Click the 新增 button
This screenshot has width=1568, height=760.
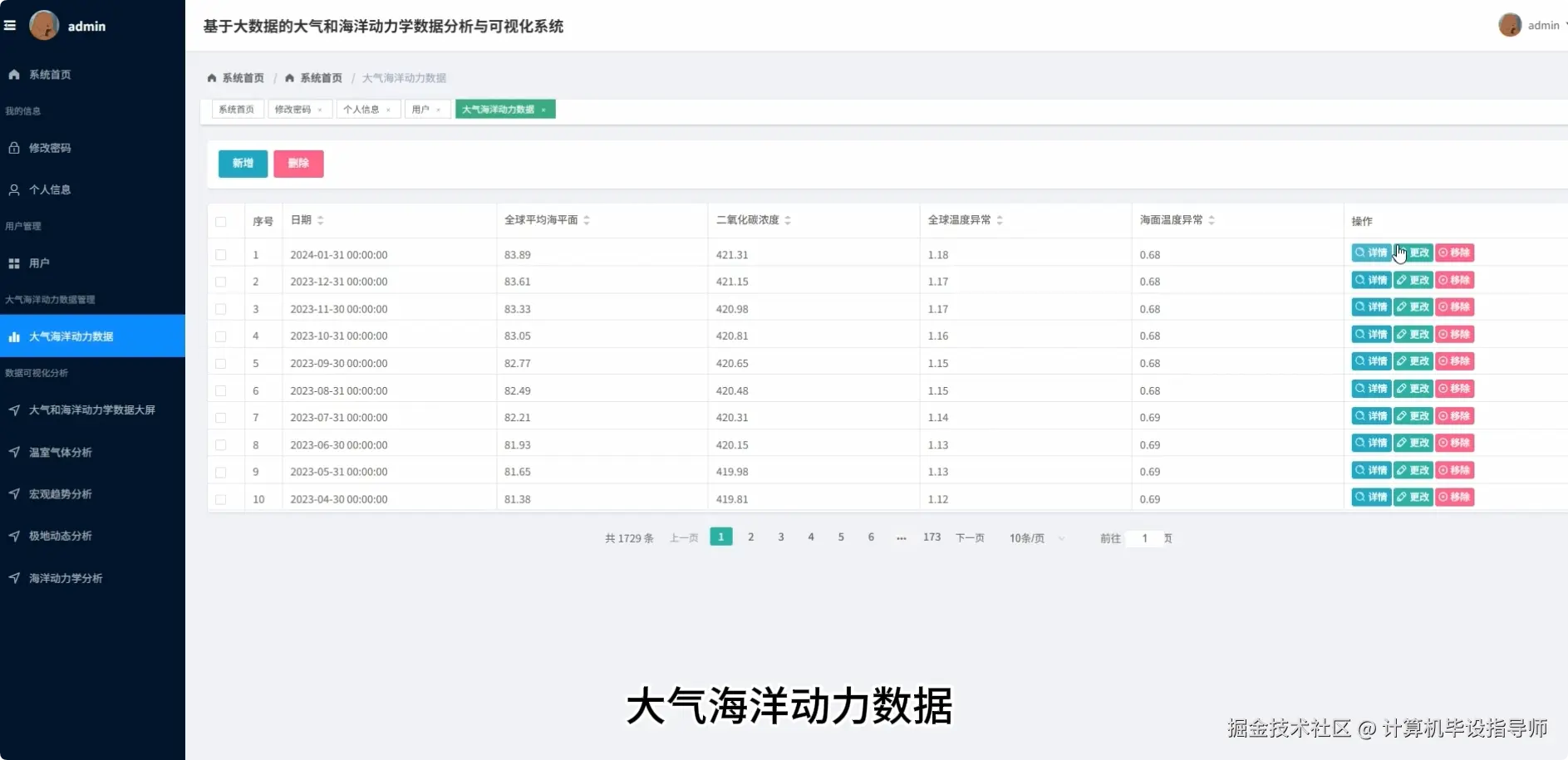tap(243, 164)
